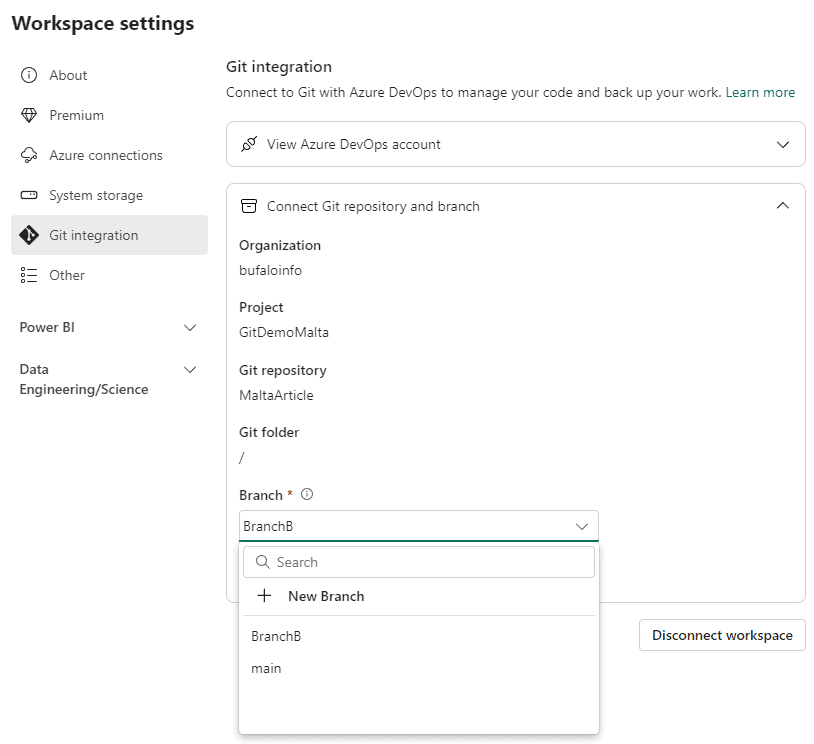The image size is (814, 744).
Task: Click the Workspace settings title
Action: tap(103, 23)
